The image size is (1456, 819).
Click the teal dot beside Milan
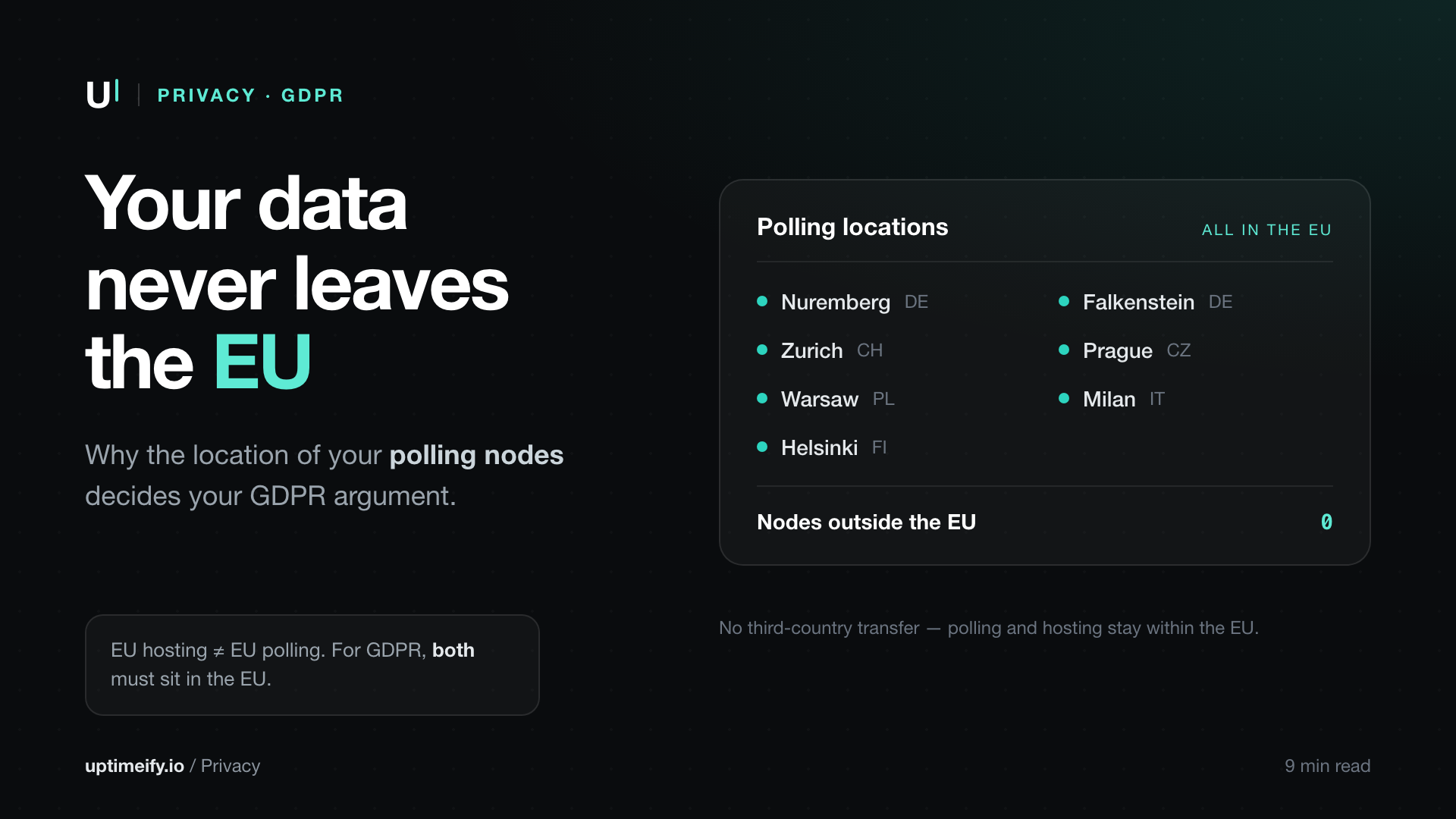pos(1064,398)
